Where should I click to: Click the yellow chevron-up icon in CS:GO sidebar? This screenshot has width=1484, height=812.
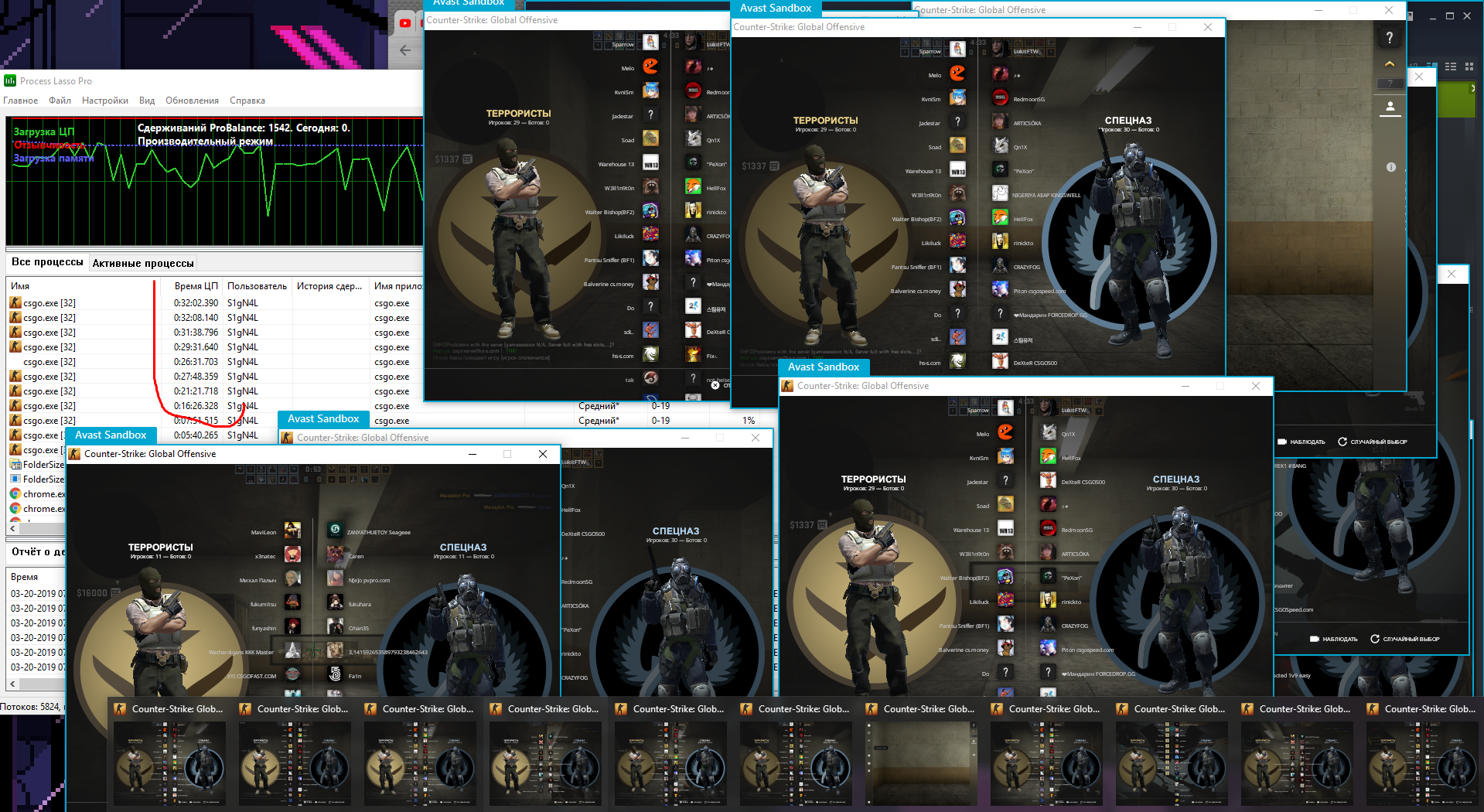[1390, 63]
